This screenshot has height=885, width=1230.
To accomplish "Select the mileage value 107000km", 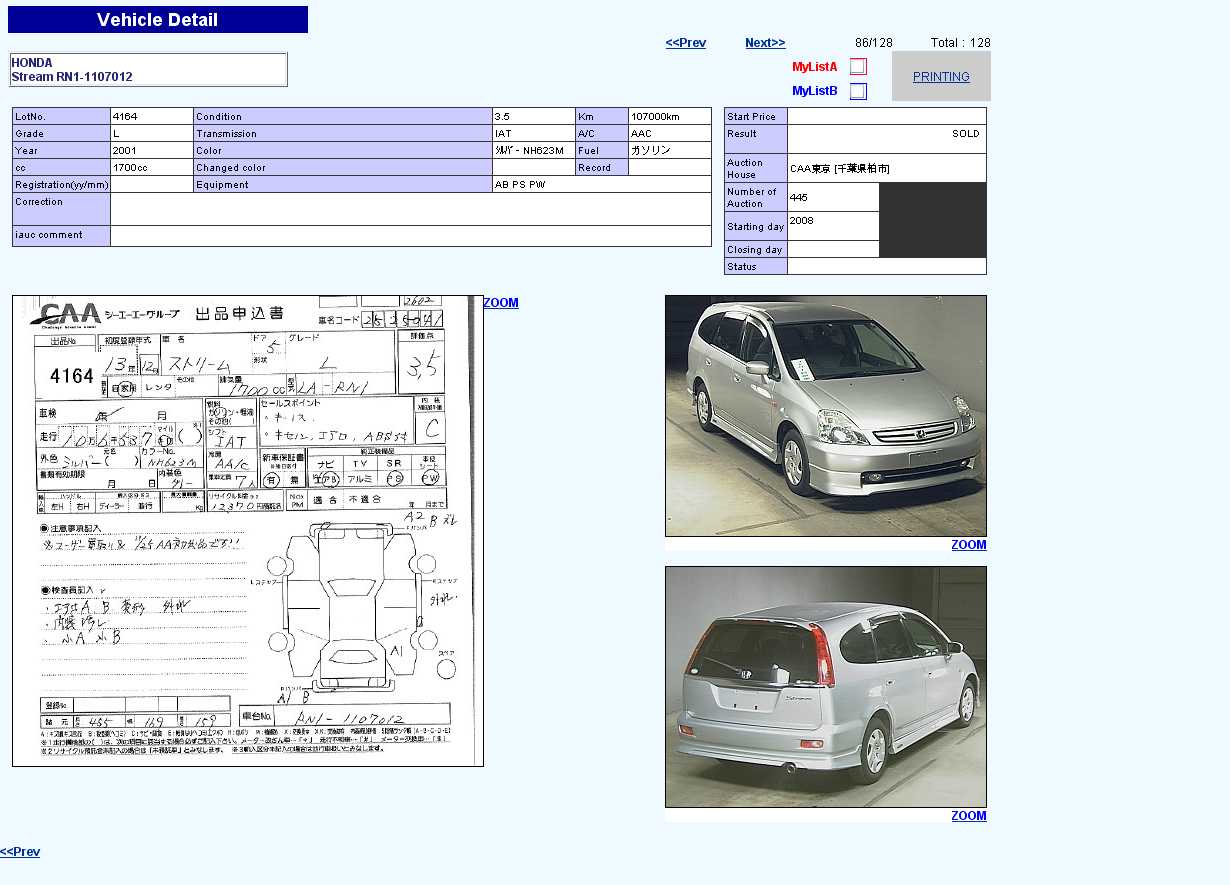I will coord(655,117).
